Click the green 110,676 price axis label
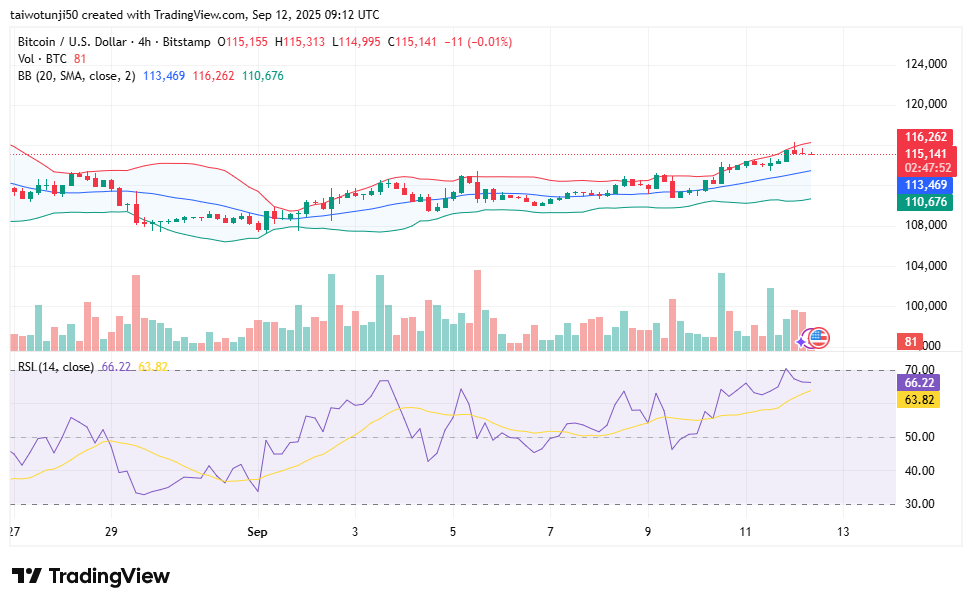Viewport: 972px width, 606px height. coord(925,202)
